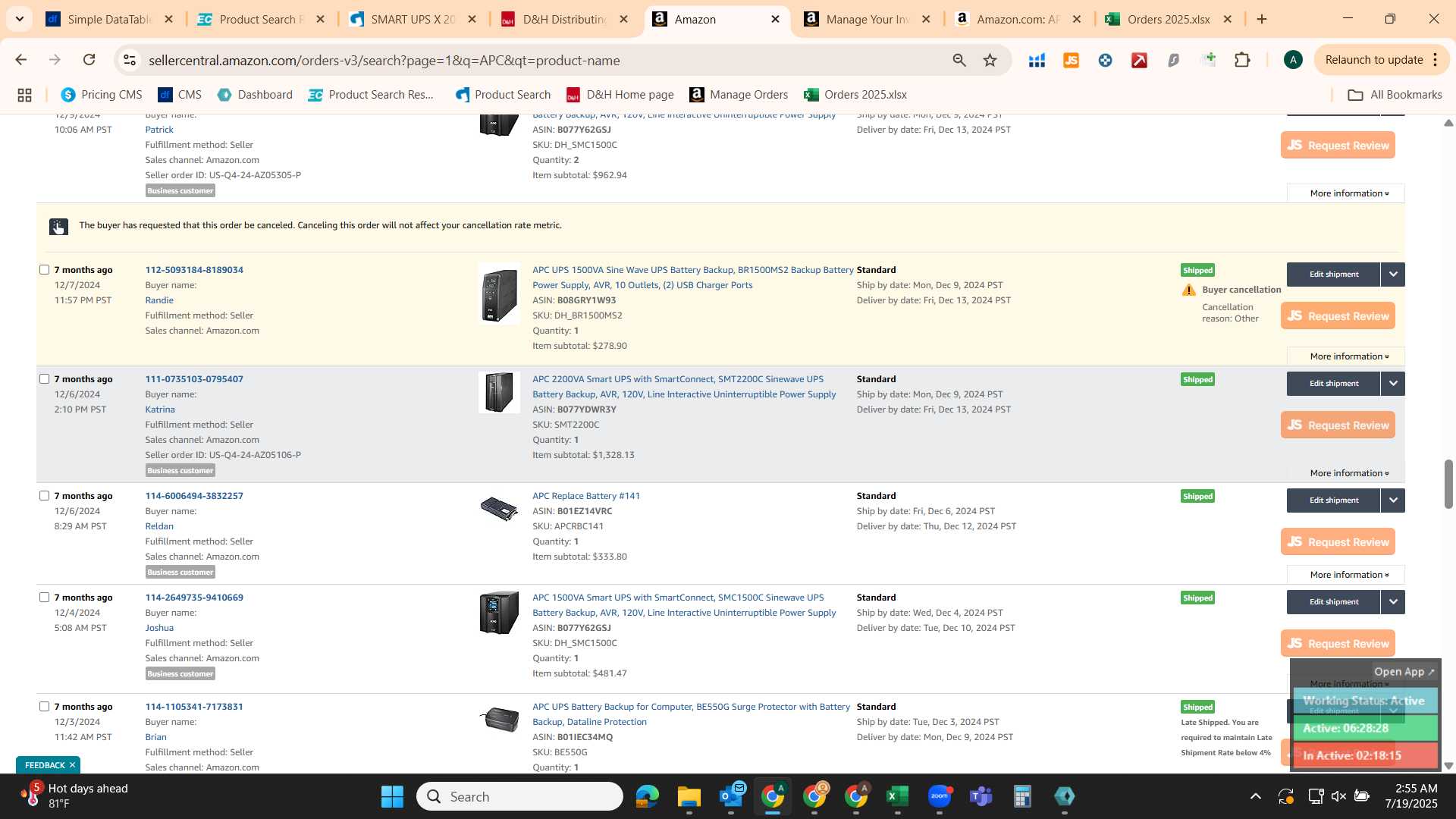Switch to SMART UPS X tab
1456x819 pixels.
coord(412,20)
